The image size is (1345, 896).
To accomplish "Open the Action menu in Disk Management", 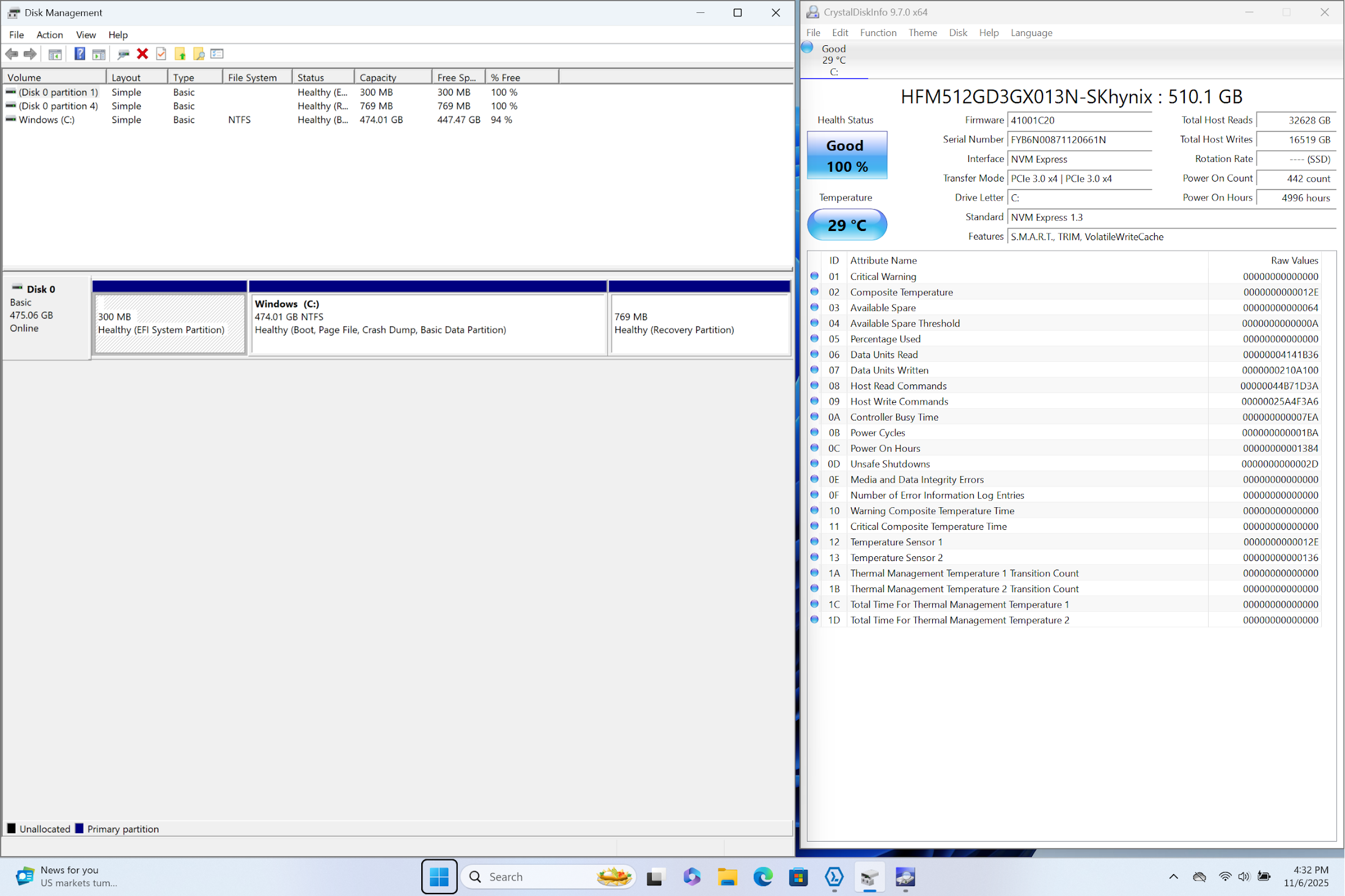I will 50,35.
